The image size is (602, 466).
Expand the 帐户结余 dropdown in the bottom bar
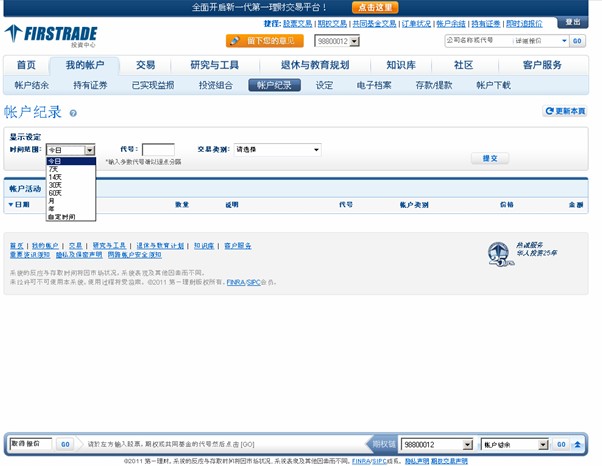click(x=544, y=444)
